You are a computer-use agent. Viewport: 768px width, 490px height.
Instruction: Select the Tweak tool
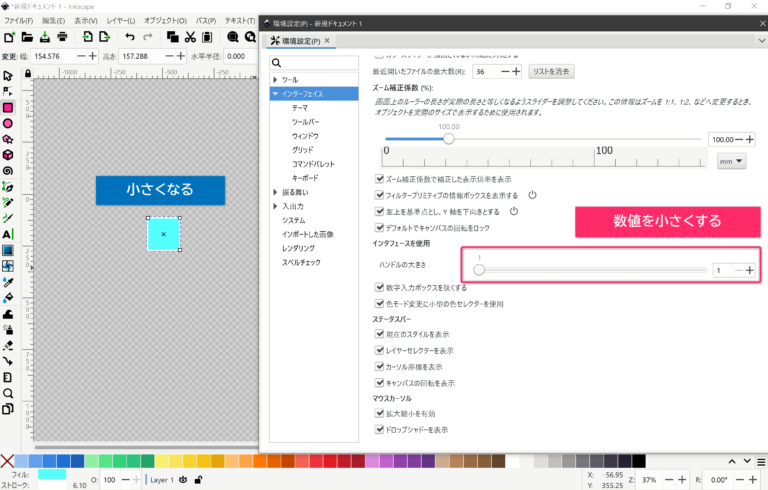coord(8,314)
